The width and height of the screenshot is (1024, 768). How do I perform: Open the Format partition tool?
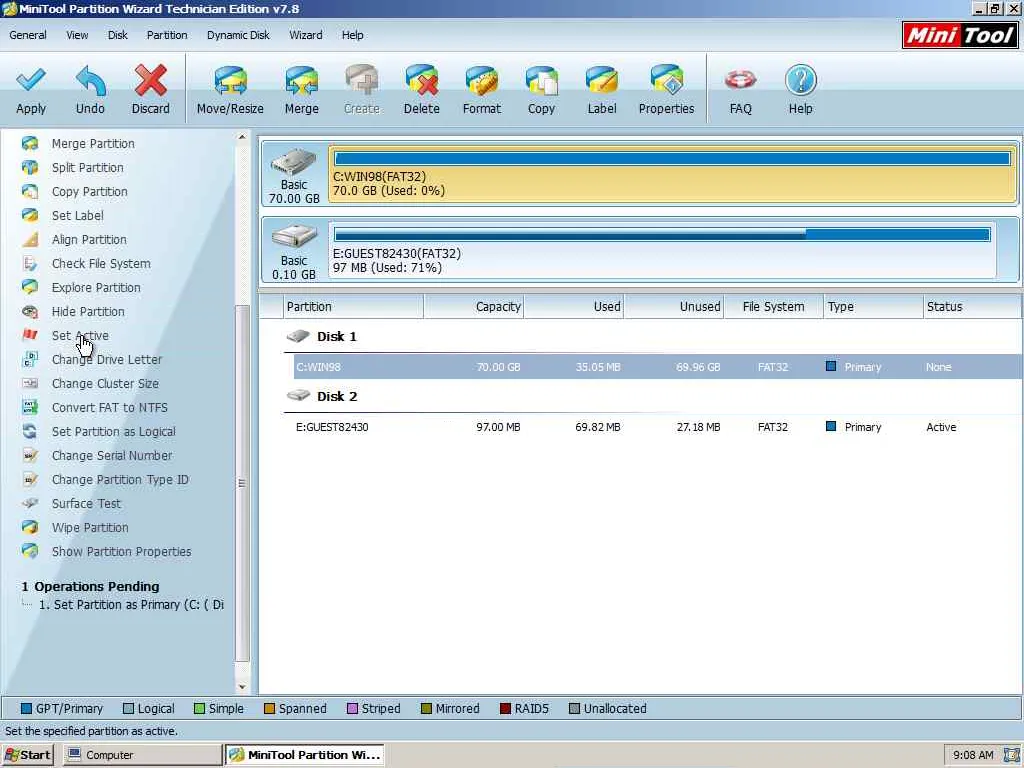point(481,90)
